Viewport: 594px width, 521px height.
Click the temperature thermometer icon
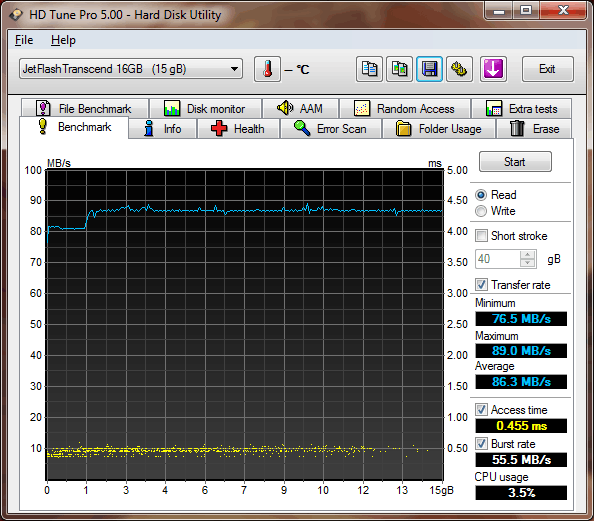pyautogui.click(x=267, y=69)
